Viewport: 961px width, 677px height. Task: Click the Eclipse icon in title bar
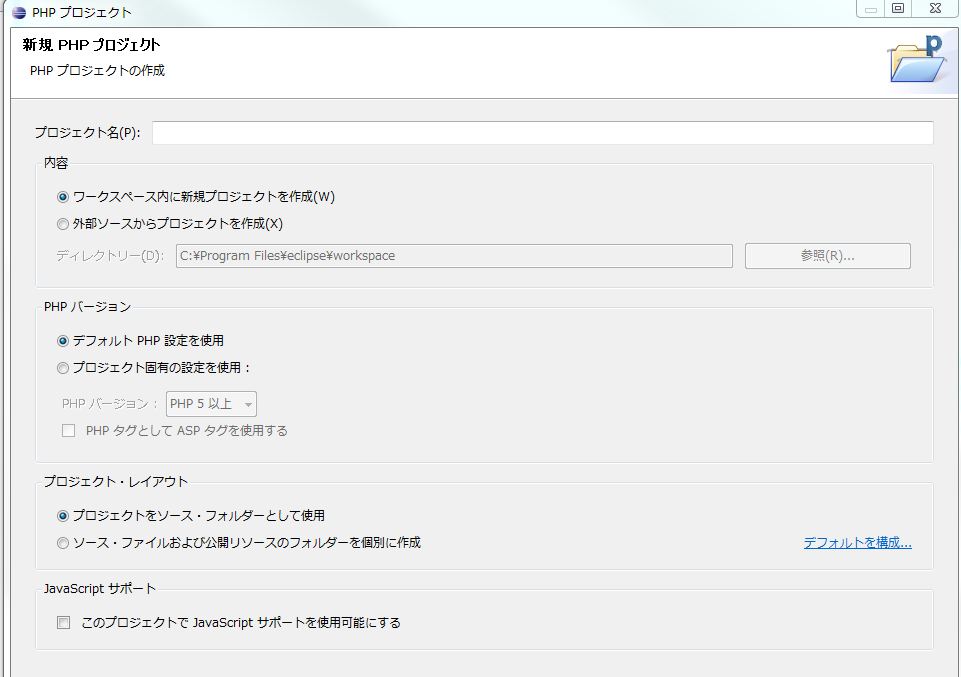[x=19, y=12]
